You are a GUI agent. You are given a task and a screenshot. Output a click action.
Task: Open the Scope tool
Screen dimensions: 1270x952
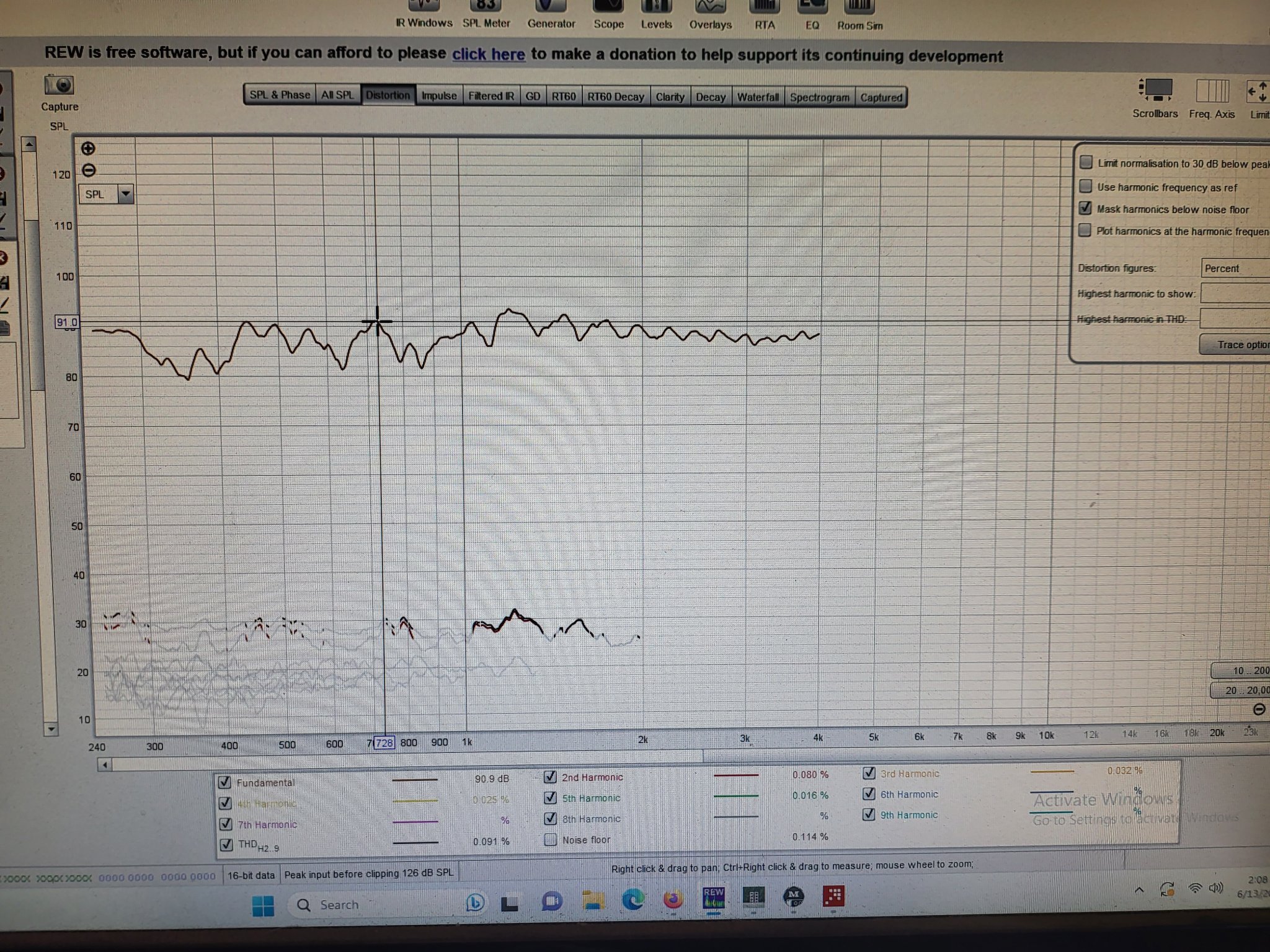608,14
